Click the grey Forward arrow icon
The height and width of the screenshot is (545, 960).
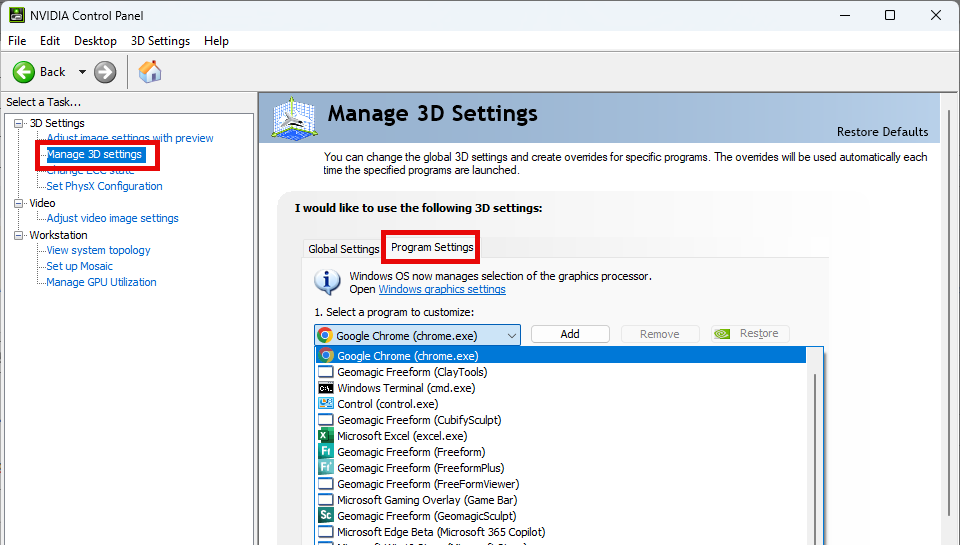(x=105, y=72)
